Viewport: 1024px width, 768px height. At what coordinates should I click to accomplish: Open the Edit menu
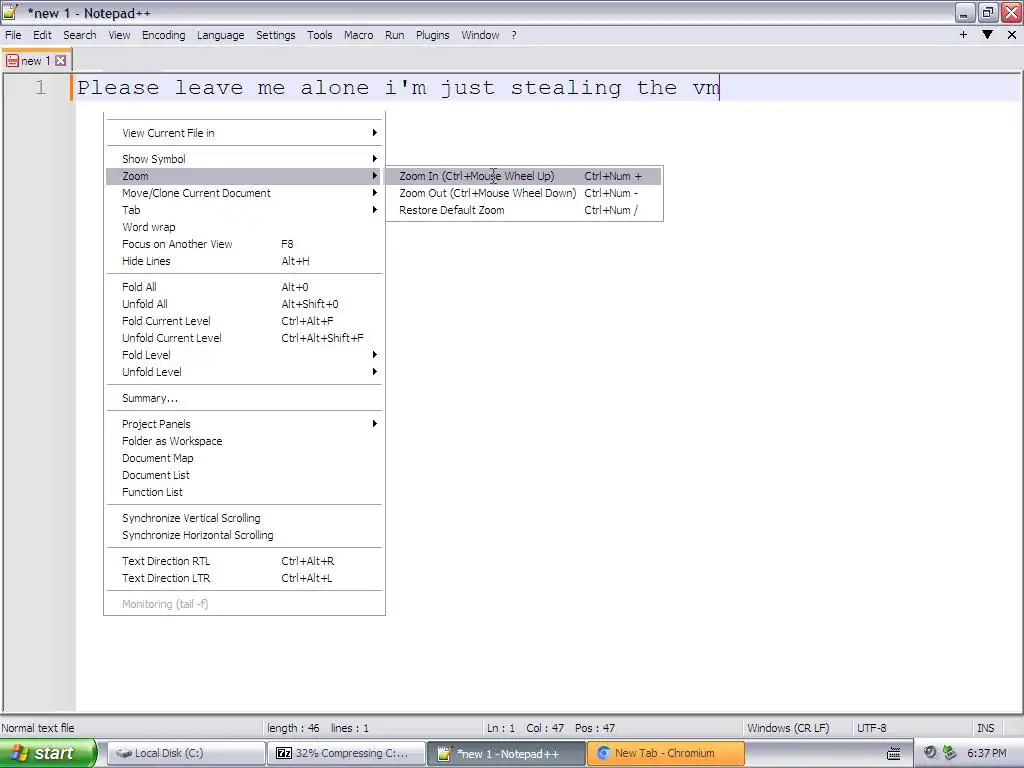tap(42, 35)
